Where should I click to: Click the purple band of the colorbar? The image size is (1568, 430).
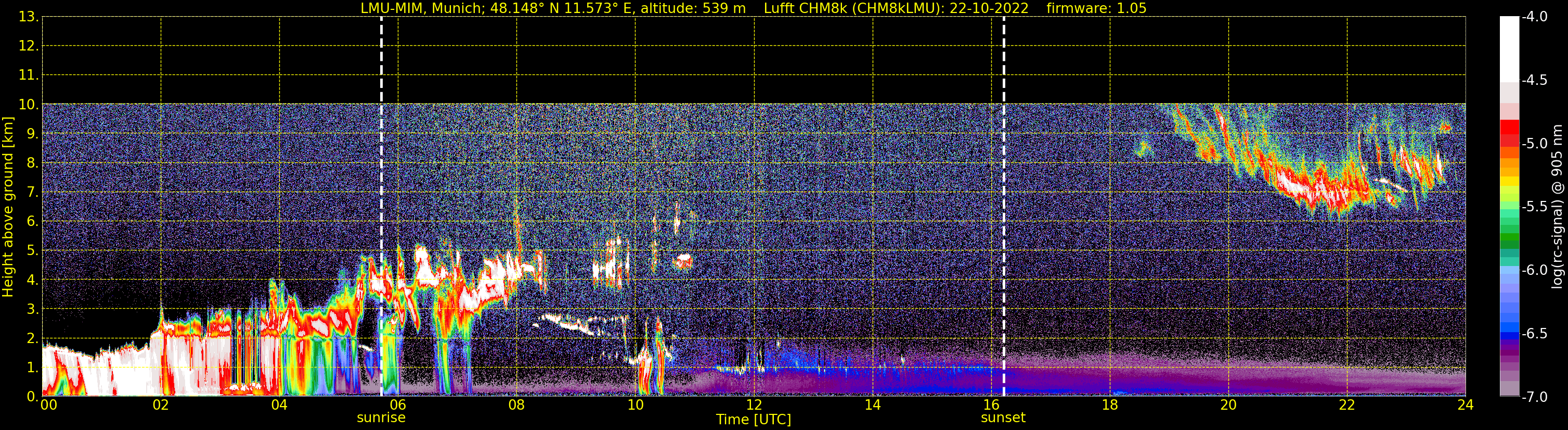[x=1509, y=352]
